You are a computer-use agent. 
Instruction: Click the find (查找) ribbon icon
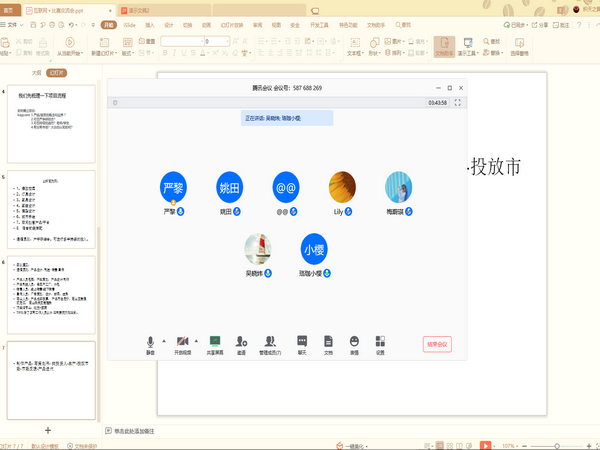tap(491, 41)
